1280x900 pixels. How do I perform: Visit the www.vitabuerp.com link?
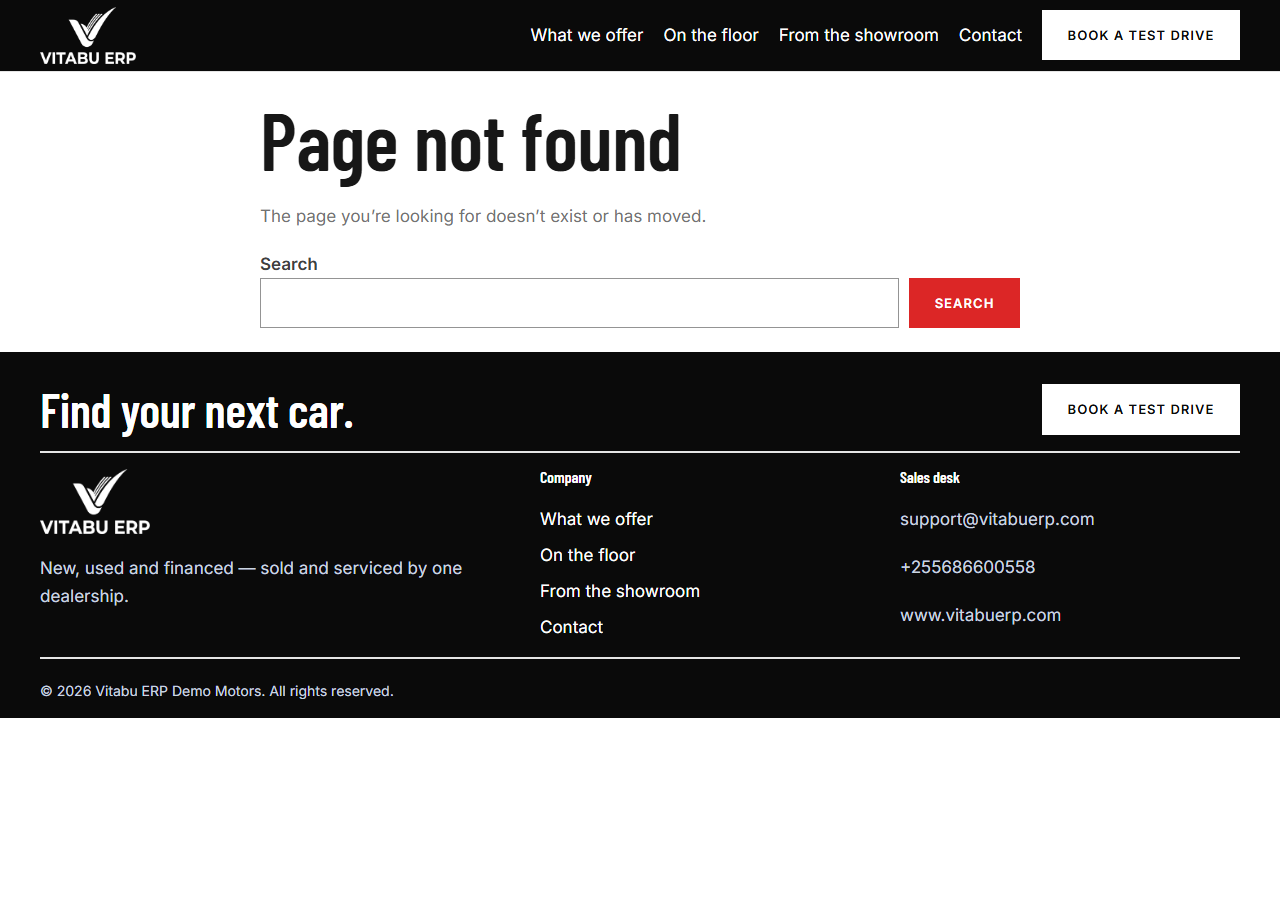click(x=980, y=615)
